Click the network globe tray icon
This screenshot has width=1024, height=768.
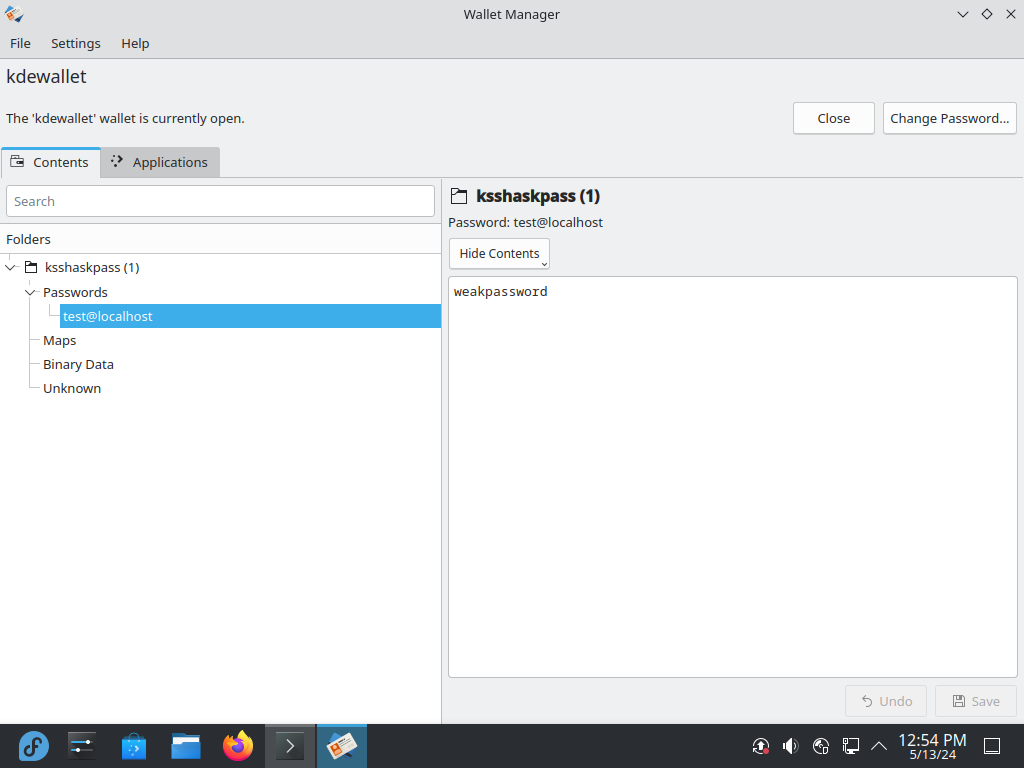(x=821, y=746)
